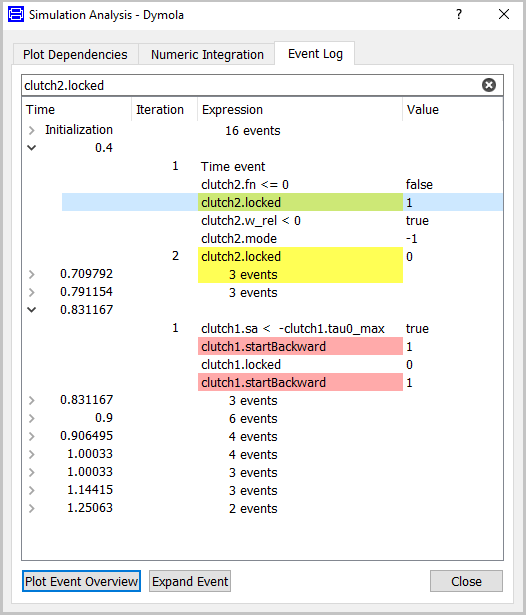Collapse the 0.4 time event row
The height and width of the screenshot is (615, 526).
[32, 148]
